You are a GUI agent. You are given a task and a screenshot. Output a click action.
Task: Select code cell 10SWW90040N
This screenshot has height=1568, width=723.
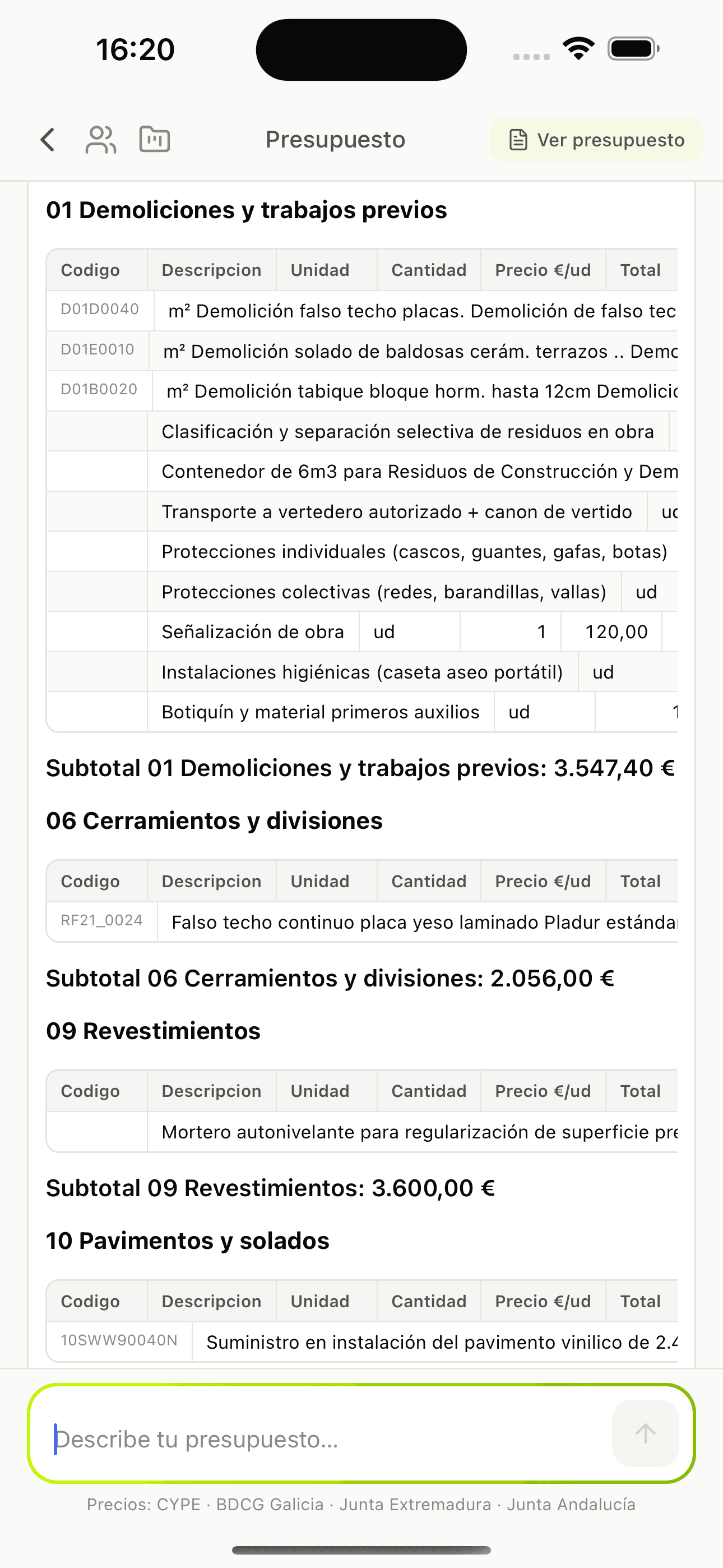[x=119, y=1340]
